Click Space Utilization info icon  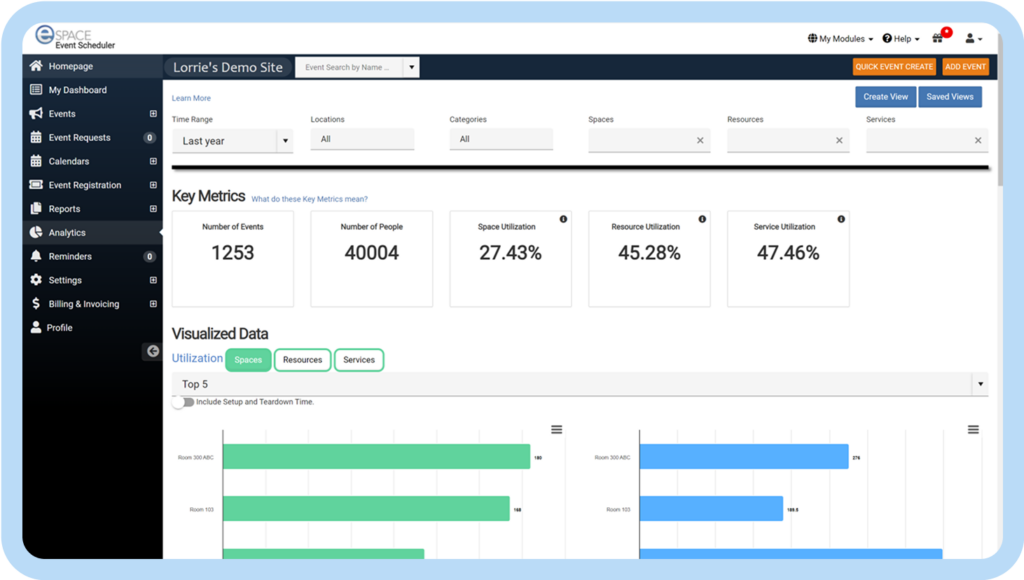pyautogui.click(x=563, y=219)
